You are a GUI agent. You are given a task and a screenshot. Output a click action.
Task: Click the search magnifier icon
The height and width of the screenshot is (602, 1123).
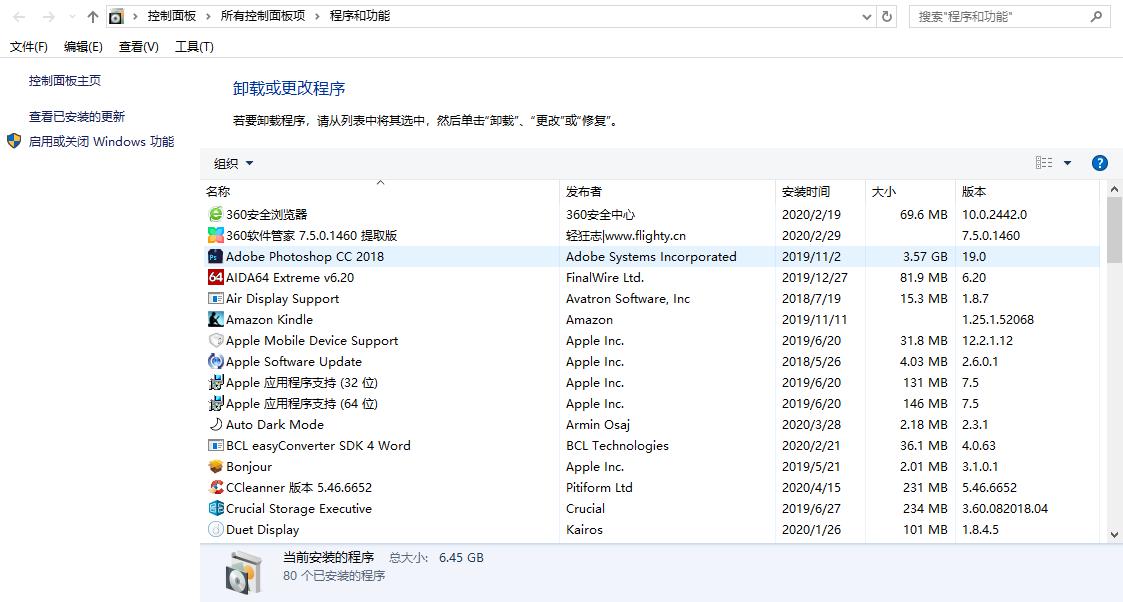(1097, 16)
